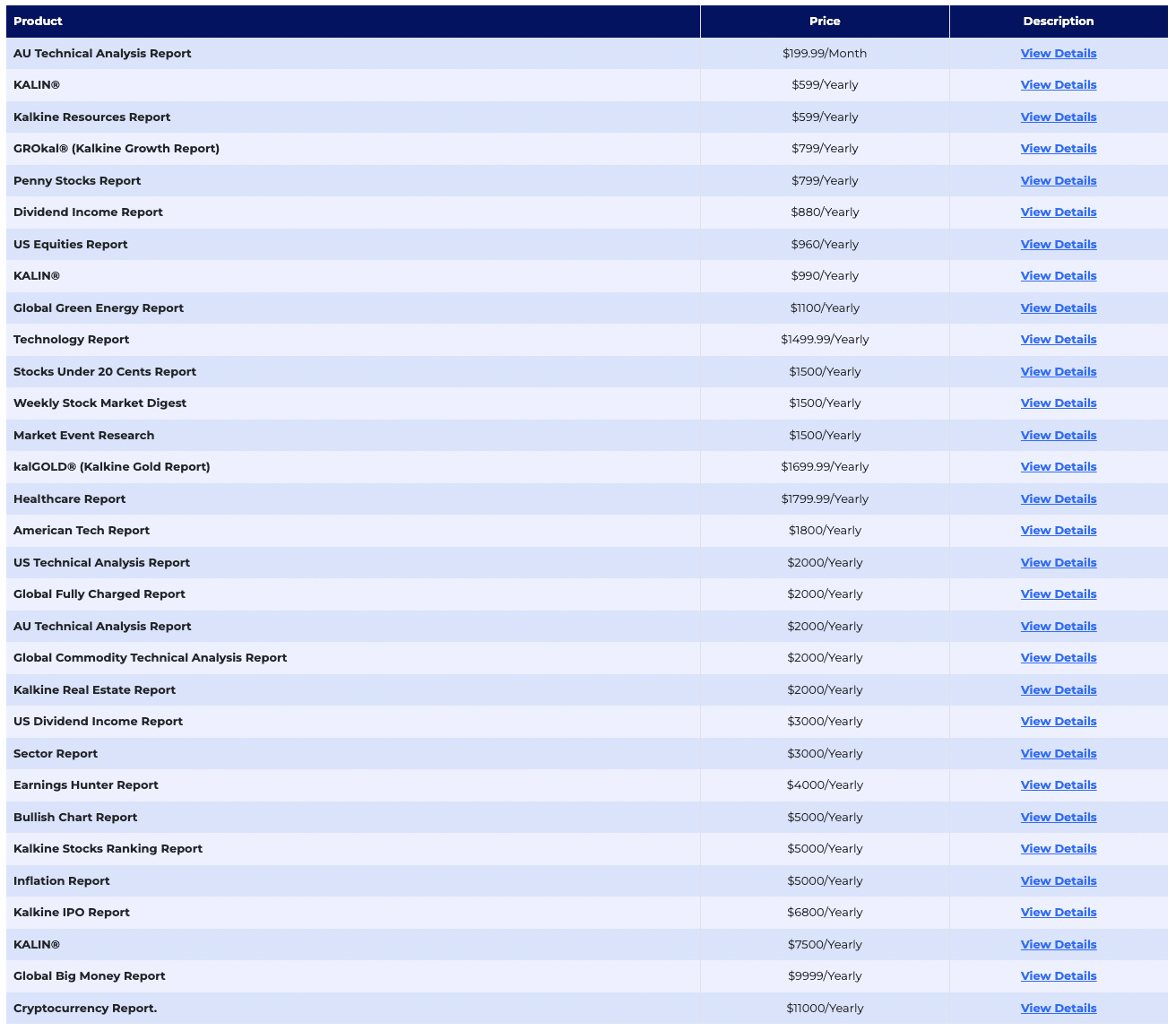Viewport: 1176px width, 1031px height.
Task: Open View Details for Kalkine IPO Report
Action: coord(1059,912)
